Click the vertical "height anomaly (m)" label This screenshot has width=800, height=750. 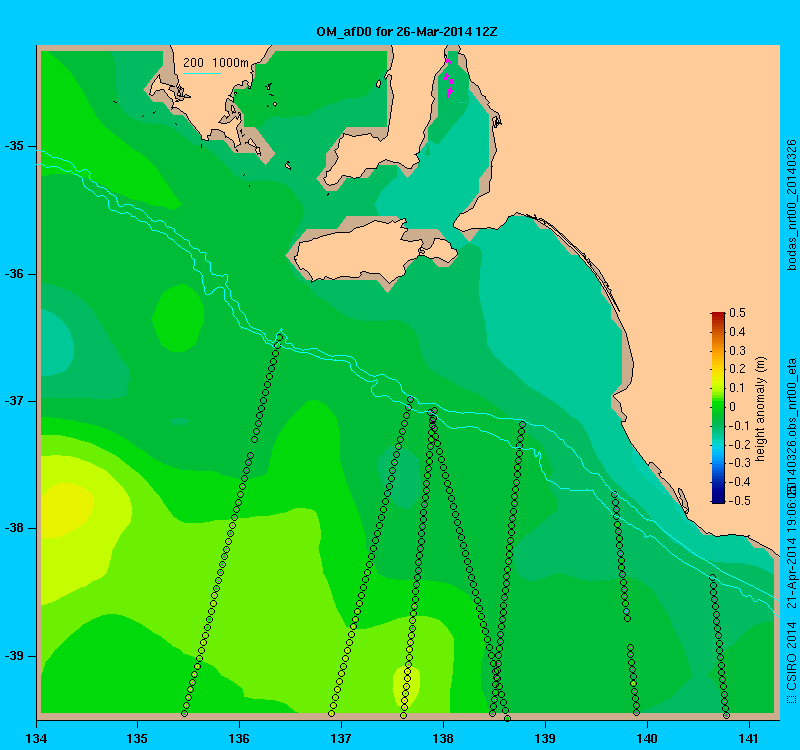761,409
